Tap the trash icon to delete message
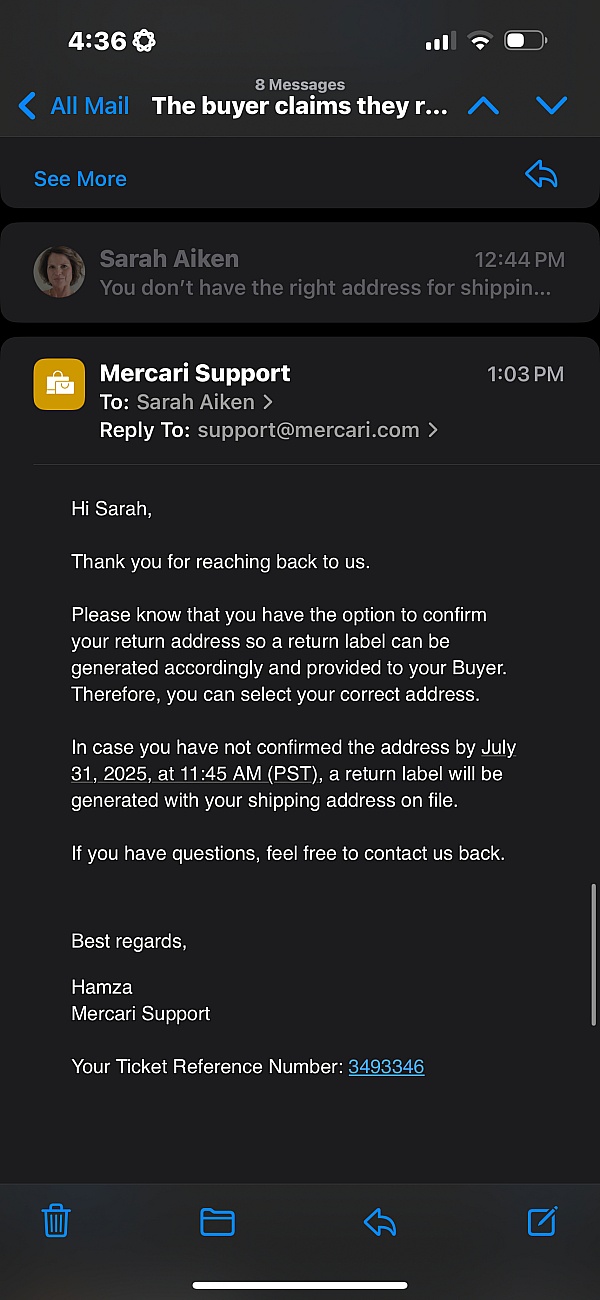The height and width of the screenshot is (1300, 600). point(56,1221)
